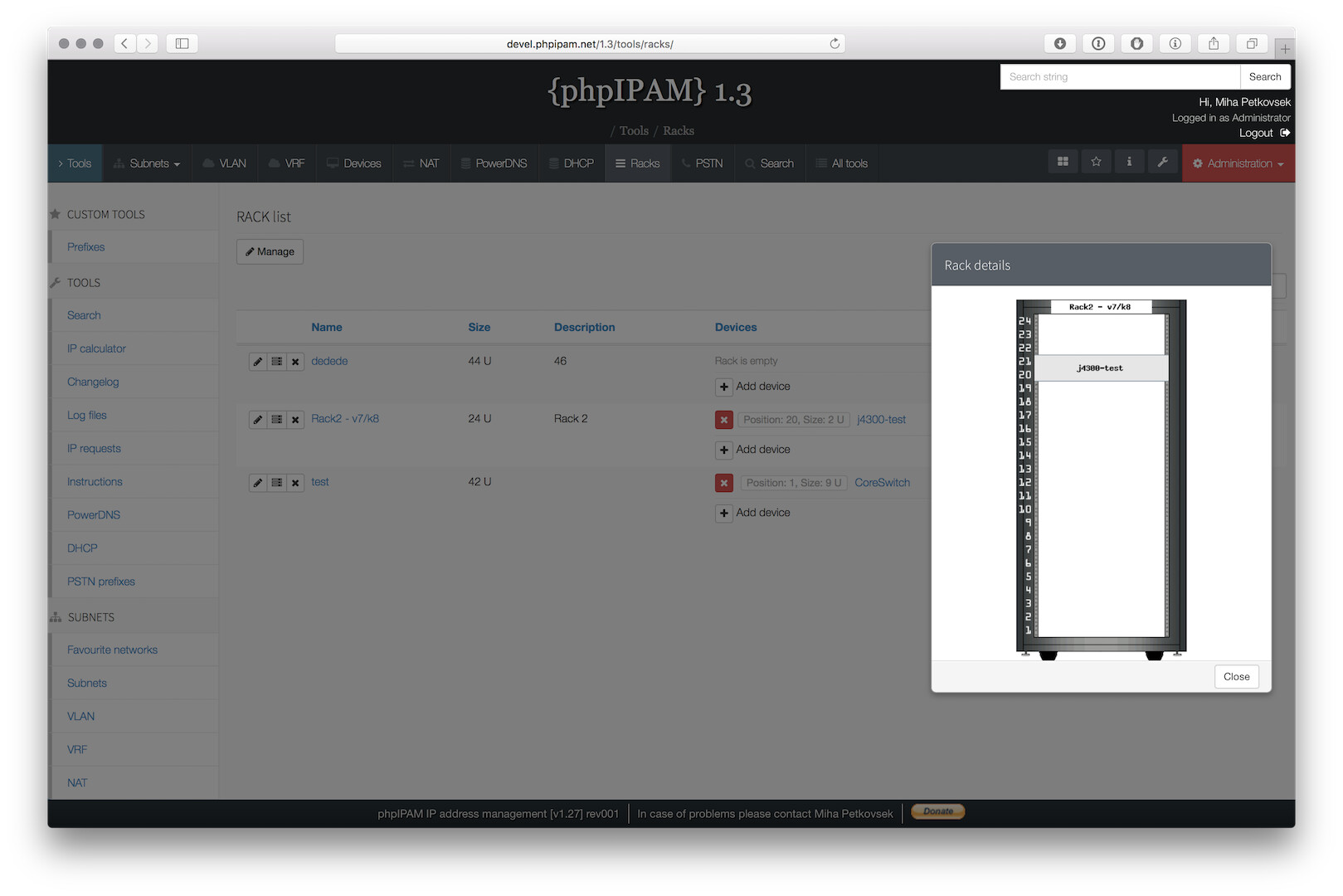Viewport: 1343px width, 896px height.
Task: Open the dashboard grid icon in navbar
Action: pos(1063,162)
